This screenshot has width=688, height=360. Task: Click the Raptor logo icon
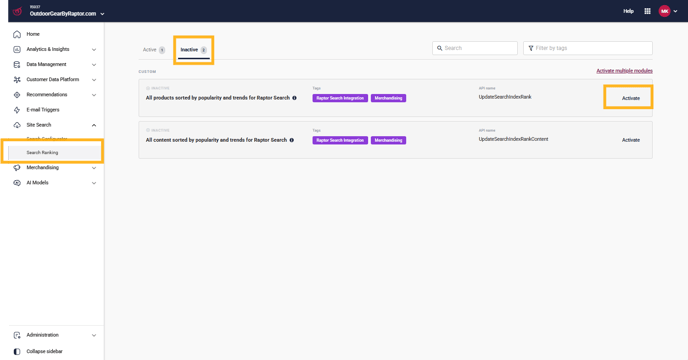point(17,11)
